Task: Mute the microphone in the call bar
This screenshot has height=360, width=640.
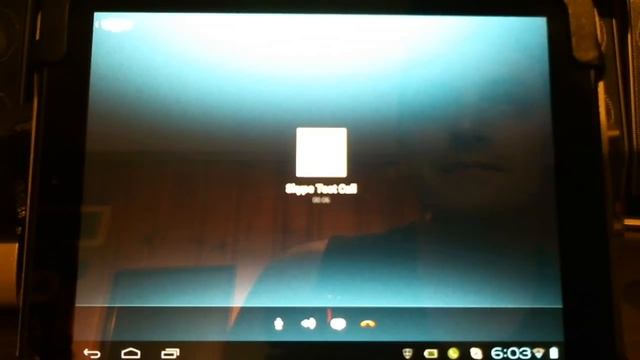Action: [x=279, y=324]
